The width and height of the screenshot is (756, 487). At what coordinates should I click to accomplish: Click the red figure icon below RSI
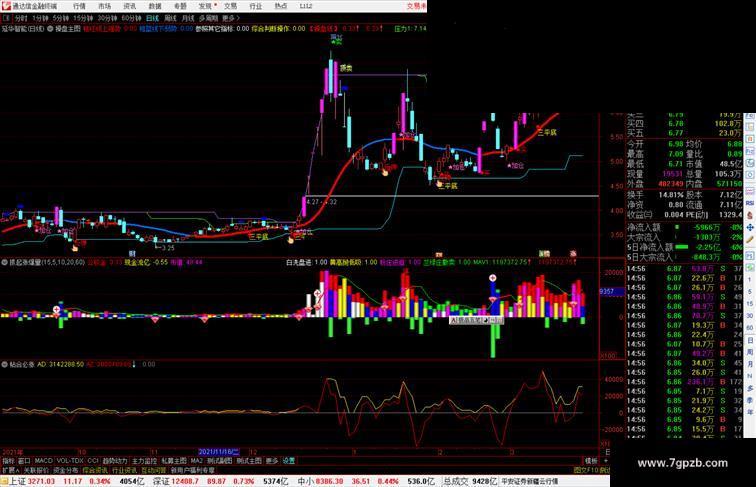pyautogui.click(x=750, y=215)
